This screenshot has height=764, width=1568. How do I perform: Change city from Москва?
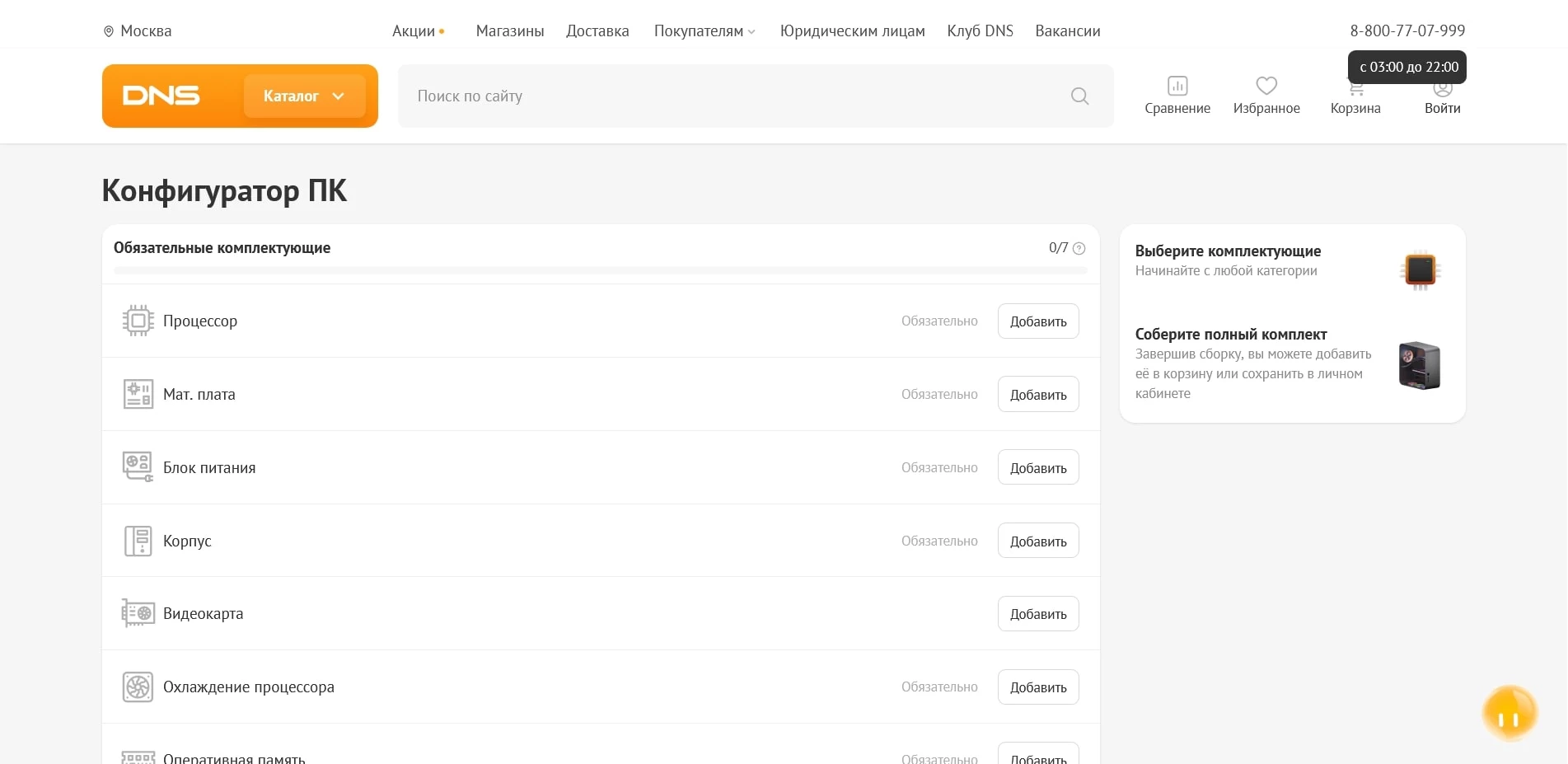click(x=138, y=31)
